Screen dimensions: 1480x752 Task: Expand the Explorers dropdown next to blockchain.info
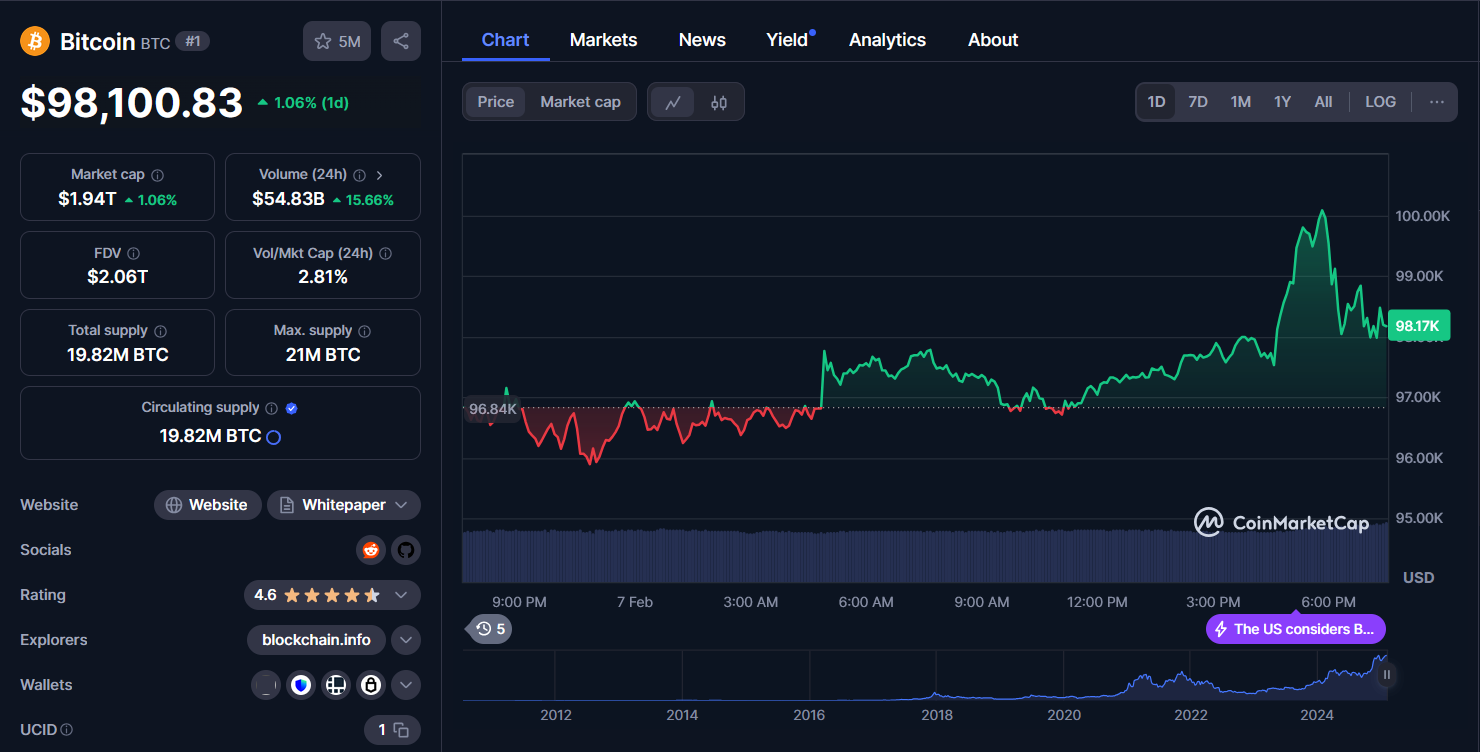[x=406, y=640]
